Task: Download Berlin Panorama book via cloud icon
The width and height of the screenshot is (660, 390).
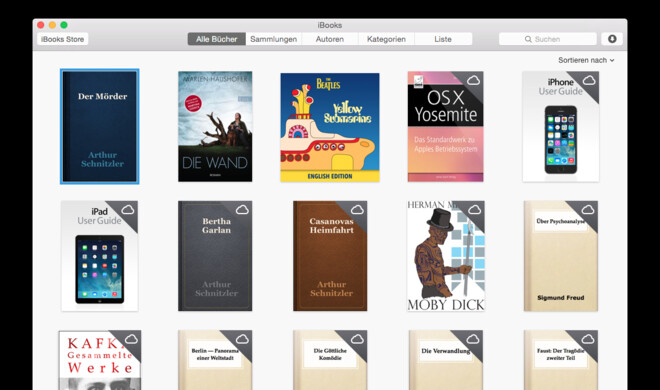Action: pyautogui.click(x=242, y=339)
